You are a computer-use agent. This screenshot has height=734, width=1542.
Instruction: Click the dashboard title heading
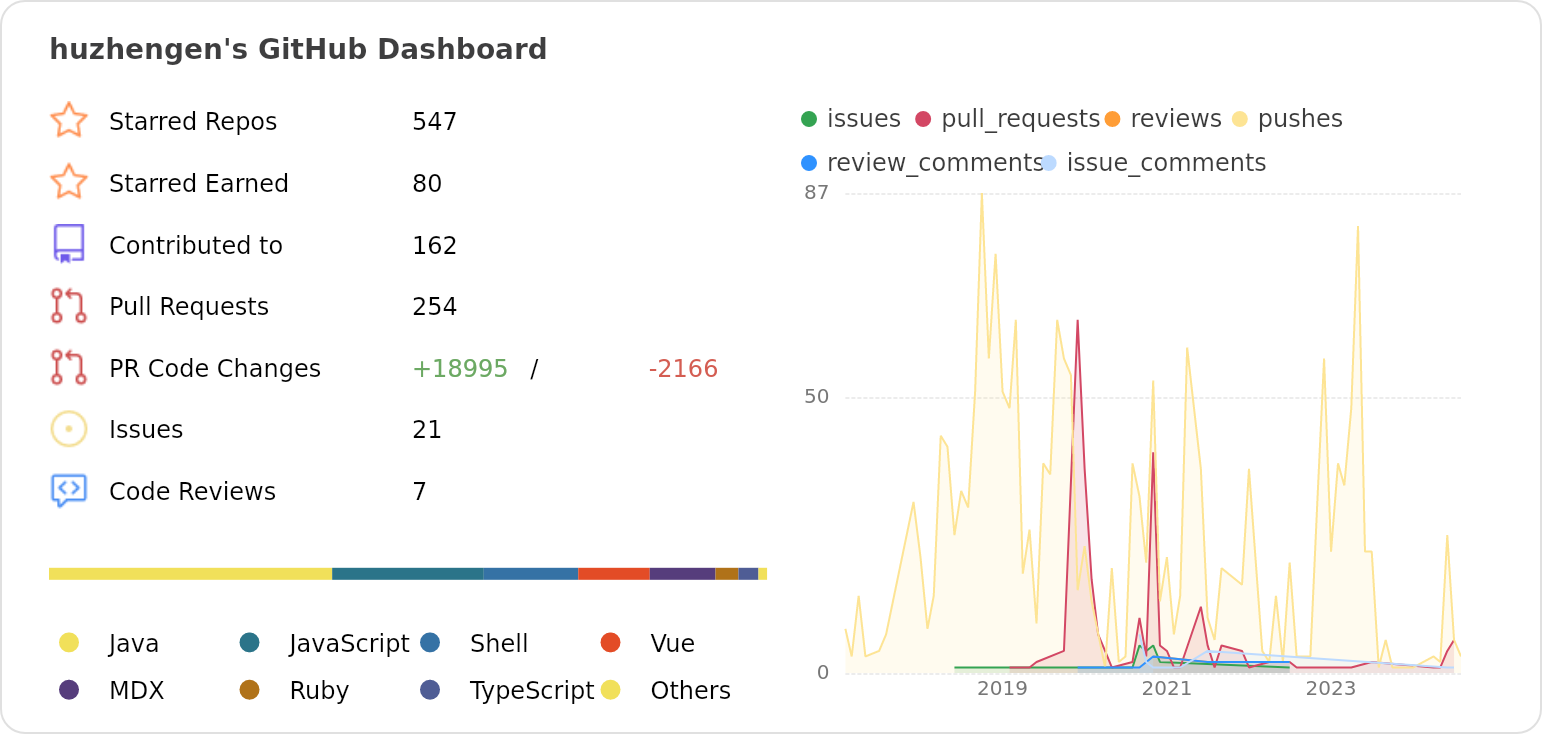click(298, 50)
